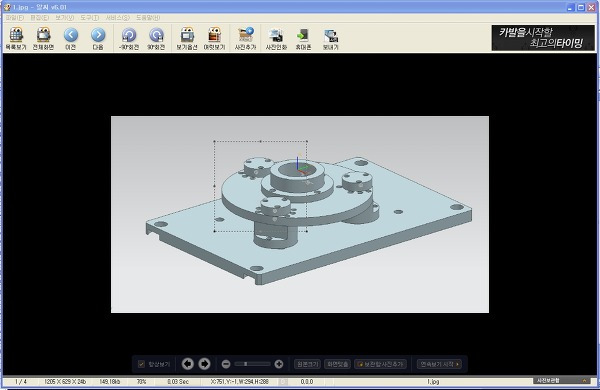The height and width of the screenshot is (390, 600).
Task: Go to the next image (다음)
Action: pos(98,38)
